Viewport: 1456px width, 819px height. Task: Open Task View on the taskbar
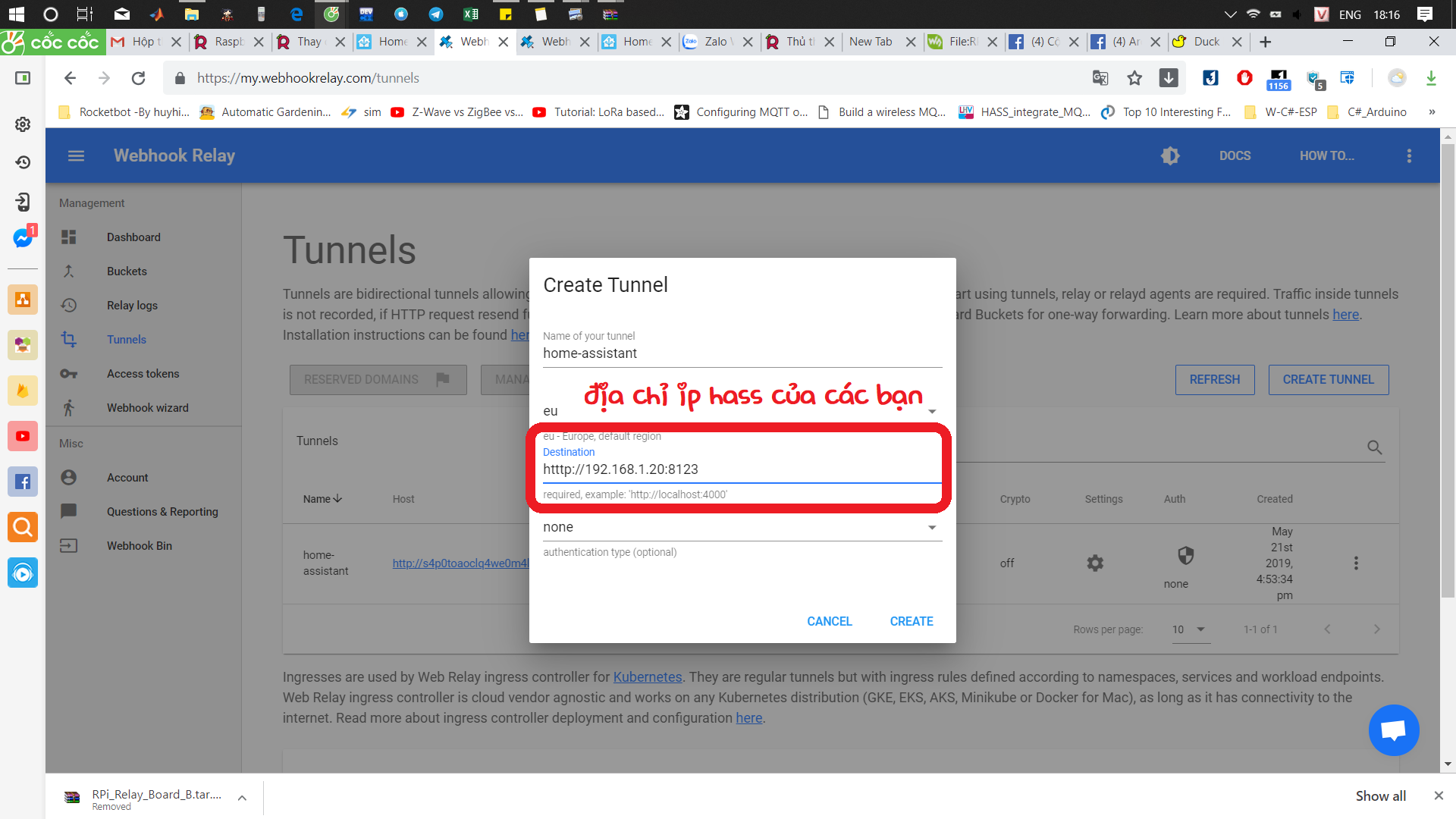coord(85,14)
